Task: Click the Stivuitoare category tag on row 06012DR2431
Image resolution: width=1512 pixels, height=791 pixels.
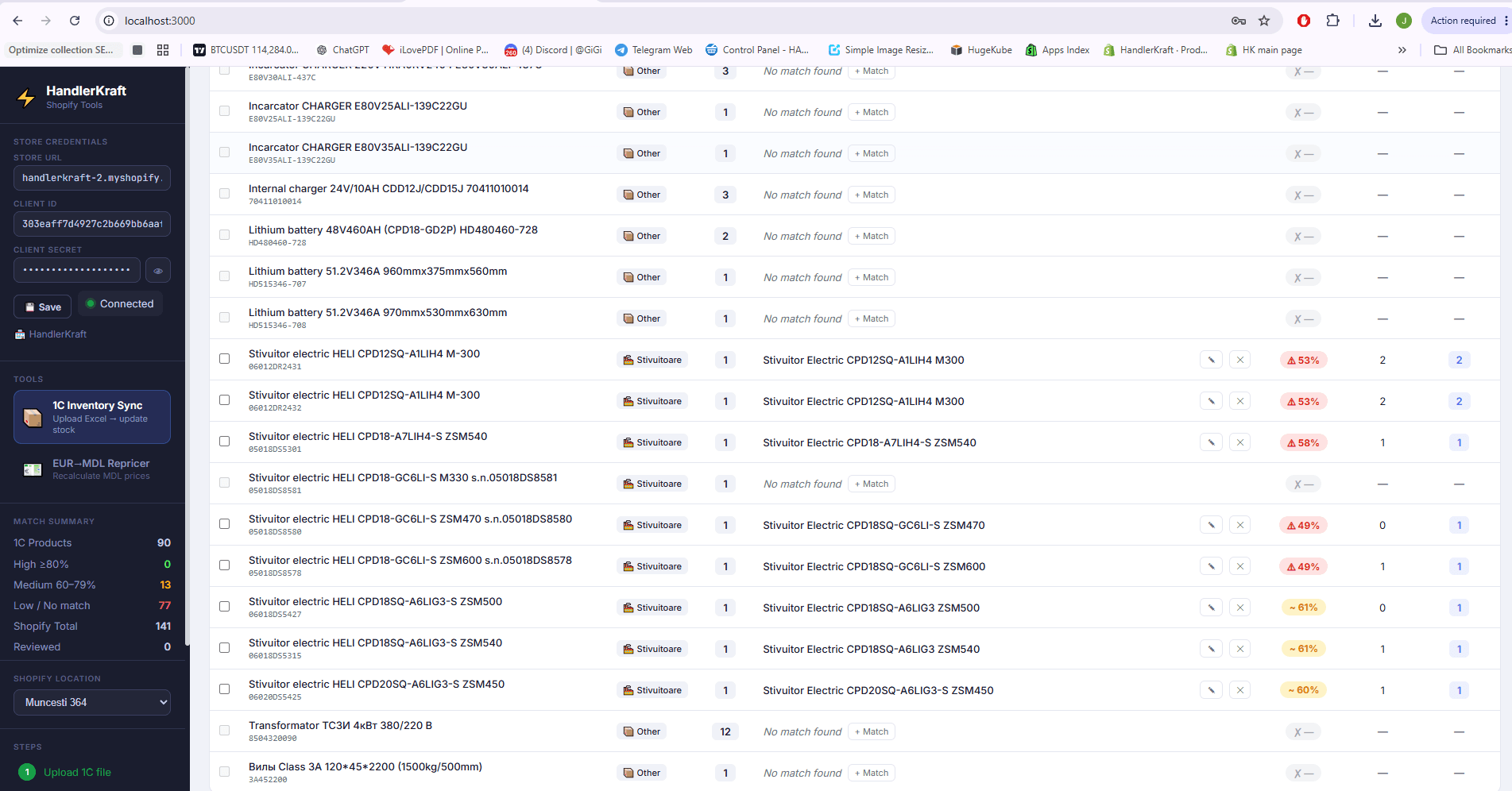Action: [x=652, y=360]
